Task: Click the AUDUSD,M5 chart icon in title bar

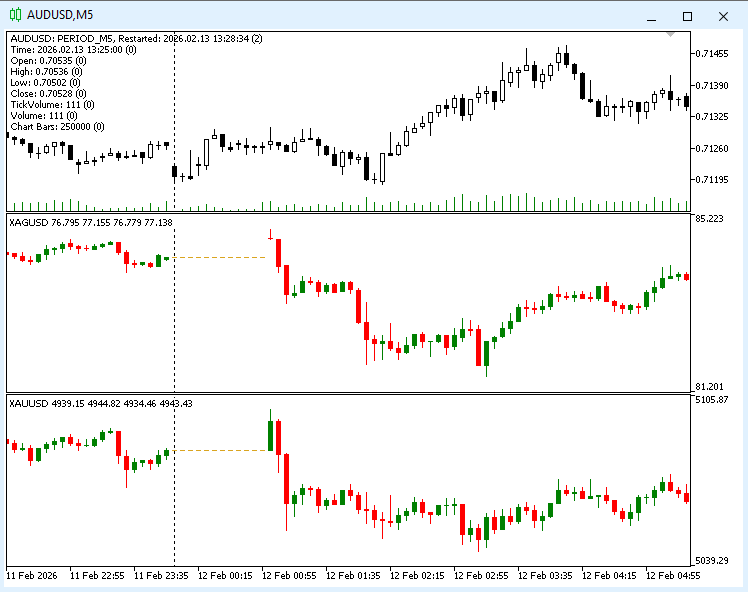Action: coord(15,15)
